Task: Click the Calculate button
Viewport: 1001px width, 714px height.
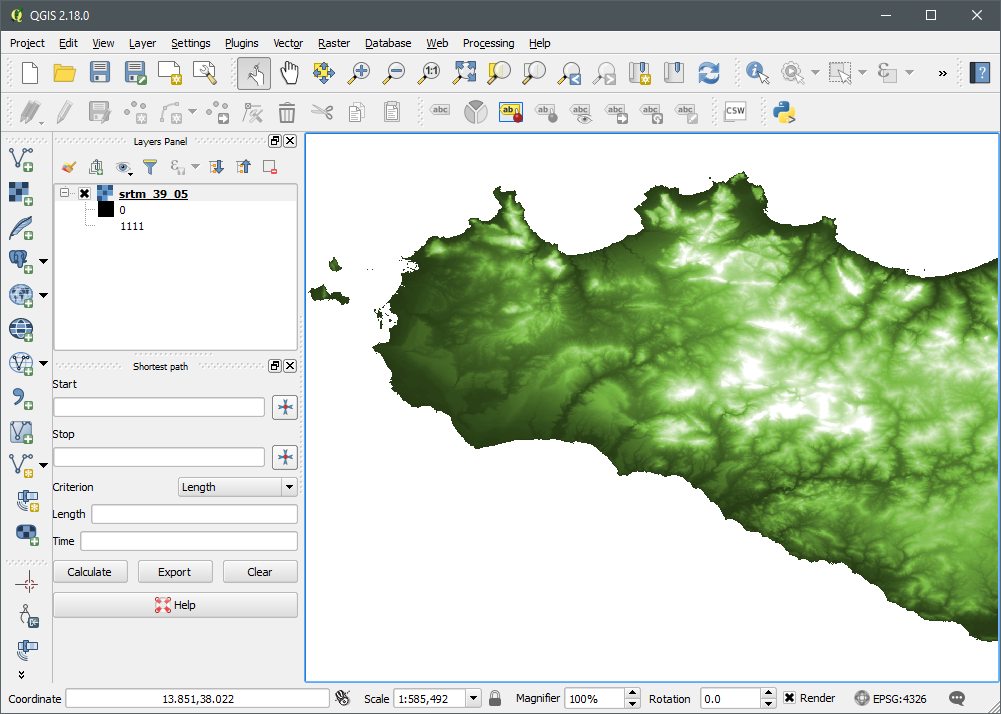Action: click(89, 572)
